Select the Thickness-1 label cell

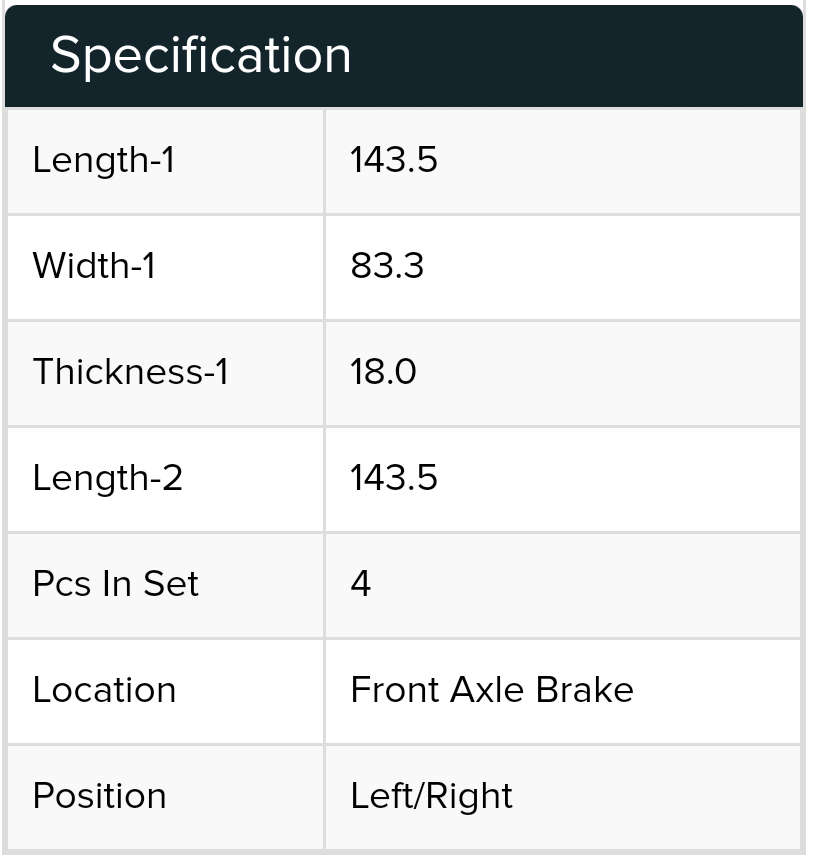[x=165, y=373]
